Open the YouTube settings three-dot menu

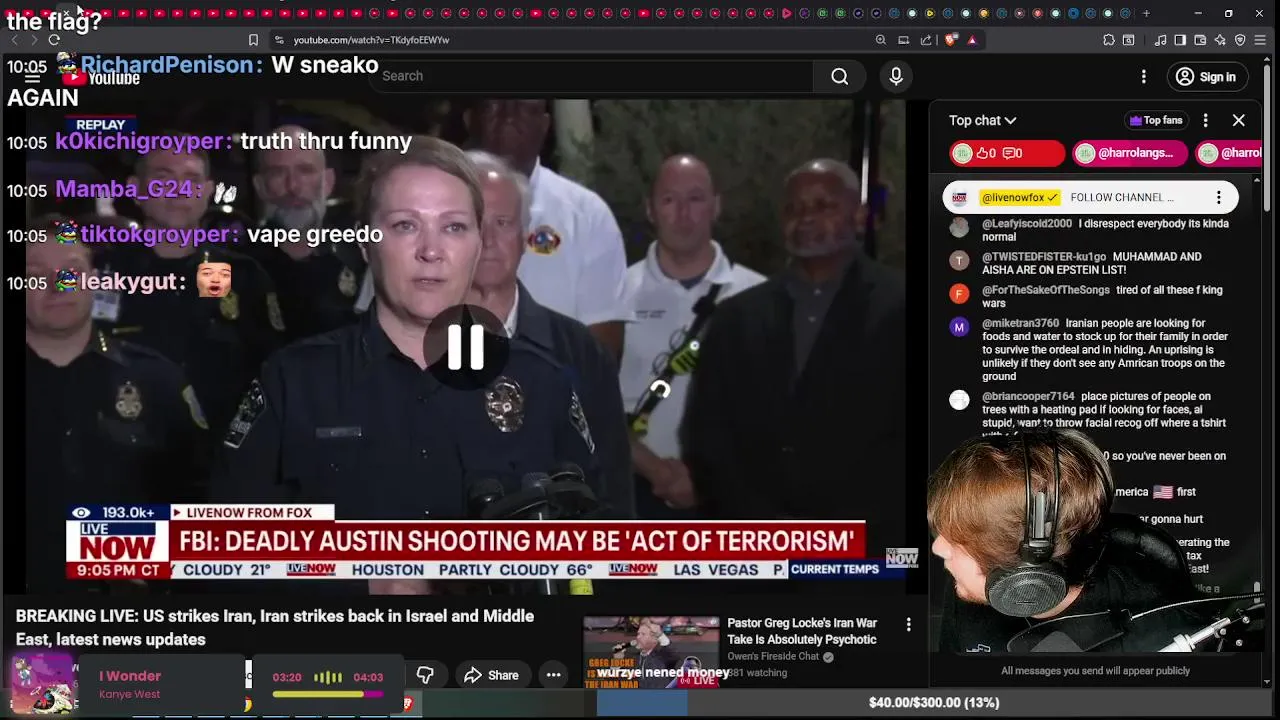coord(1144,77)
